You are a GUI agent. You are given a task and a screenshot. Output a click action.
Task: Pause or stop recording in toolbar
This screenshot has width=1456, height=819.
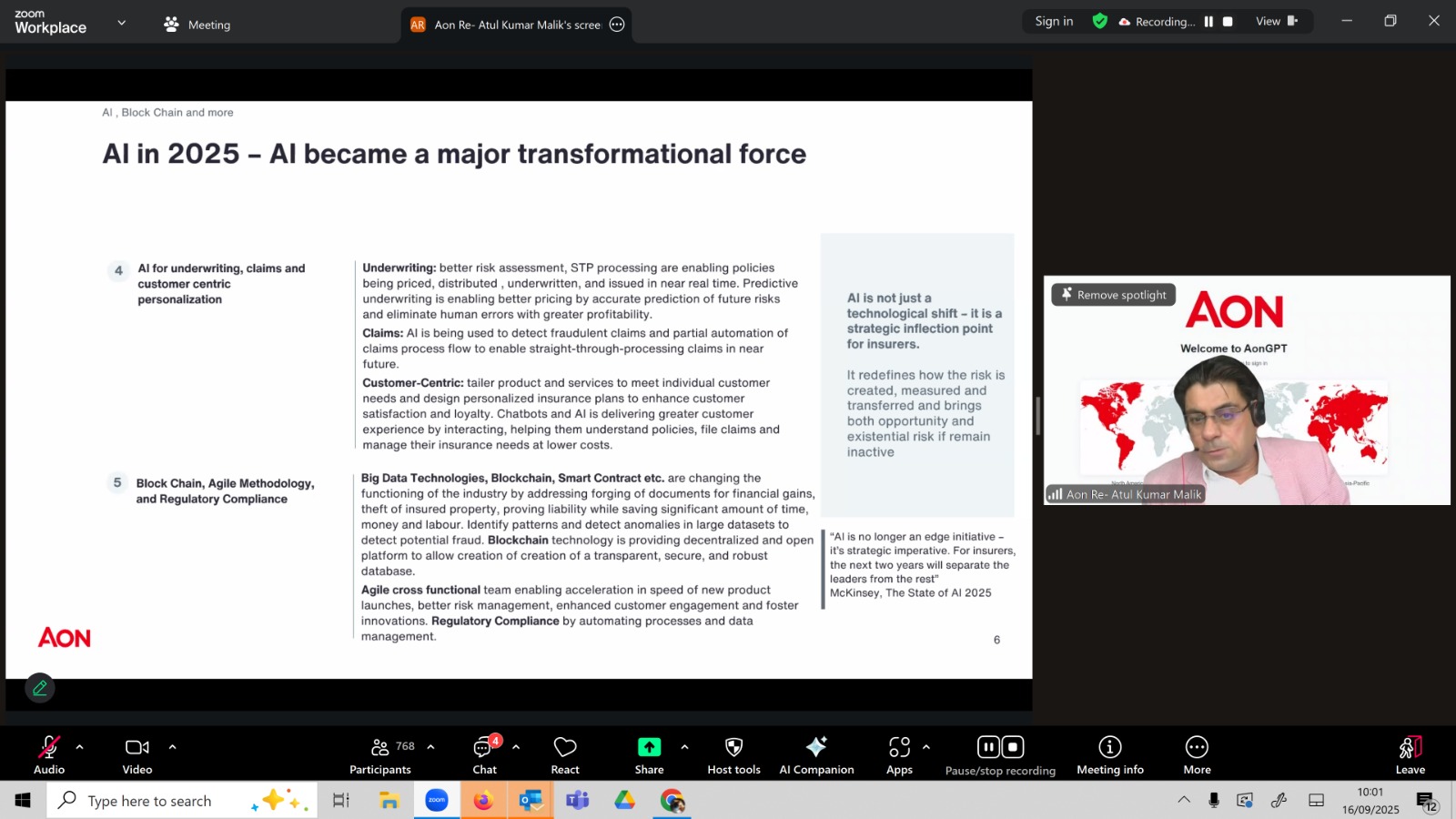click(1000, 754)
